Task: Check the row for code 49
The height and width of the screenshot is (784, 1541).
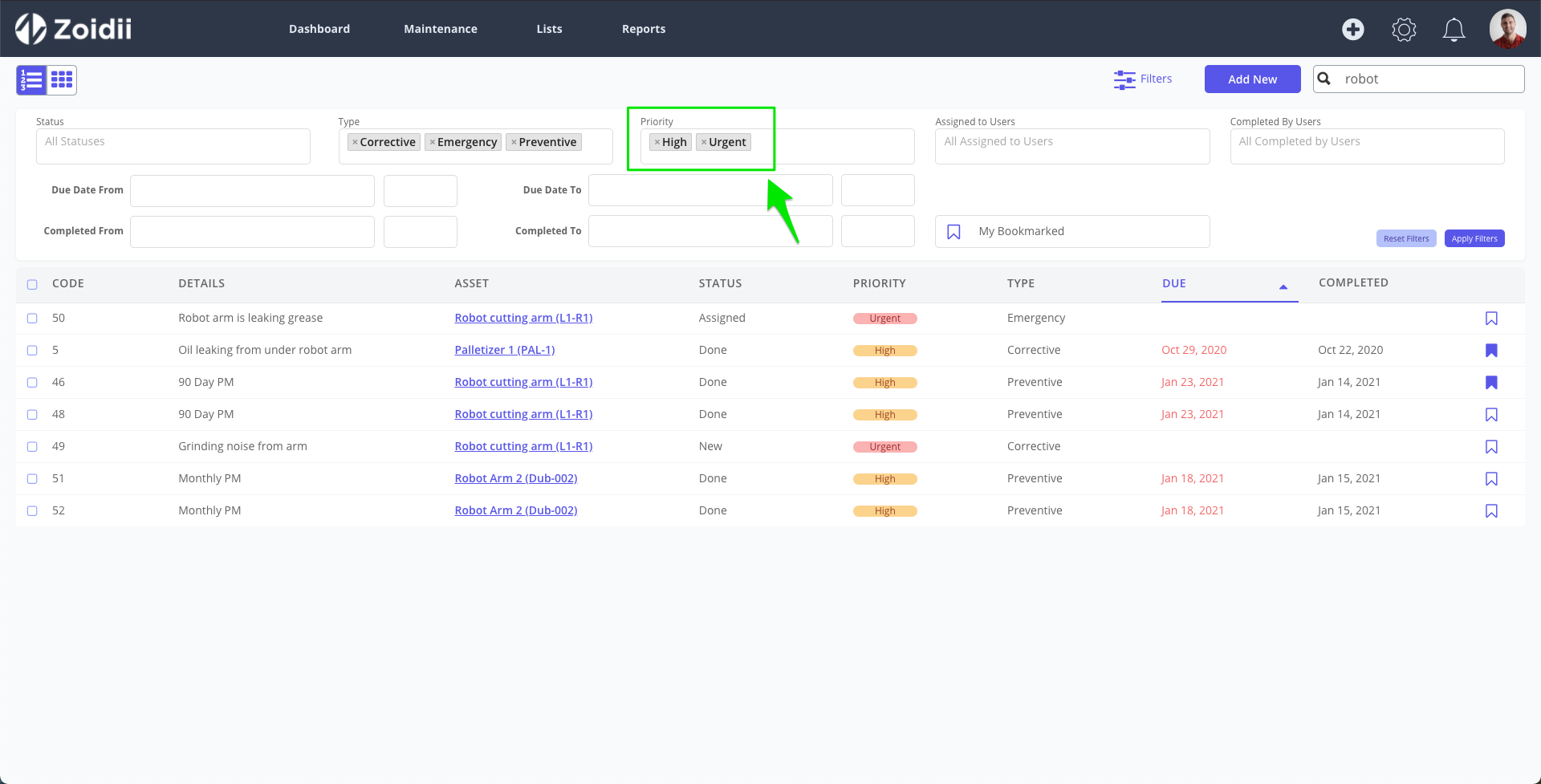Action: [x=32, y=446]
